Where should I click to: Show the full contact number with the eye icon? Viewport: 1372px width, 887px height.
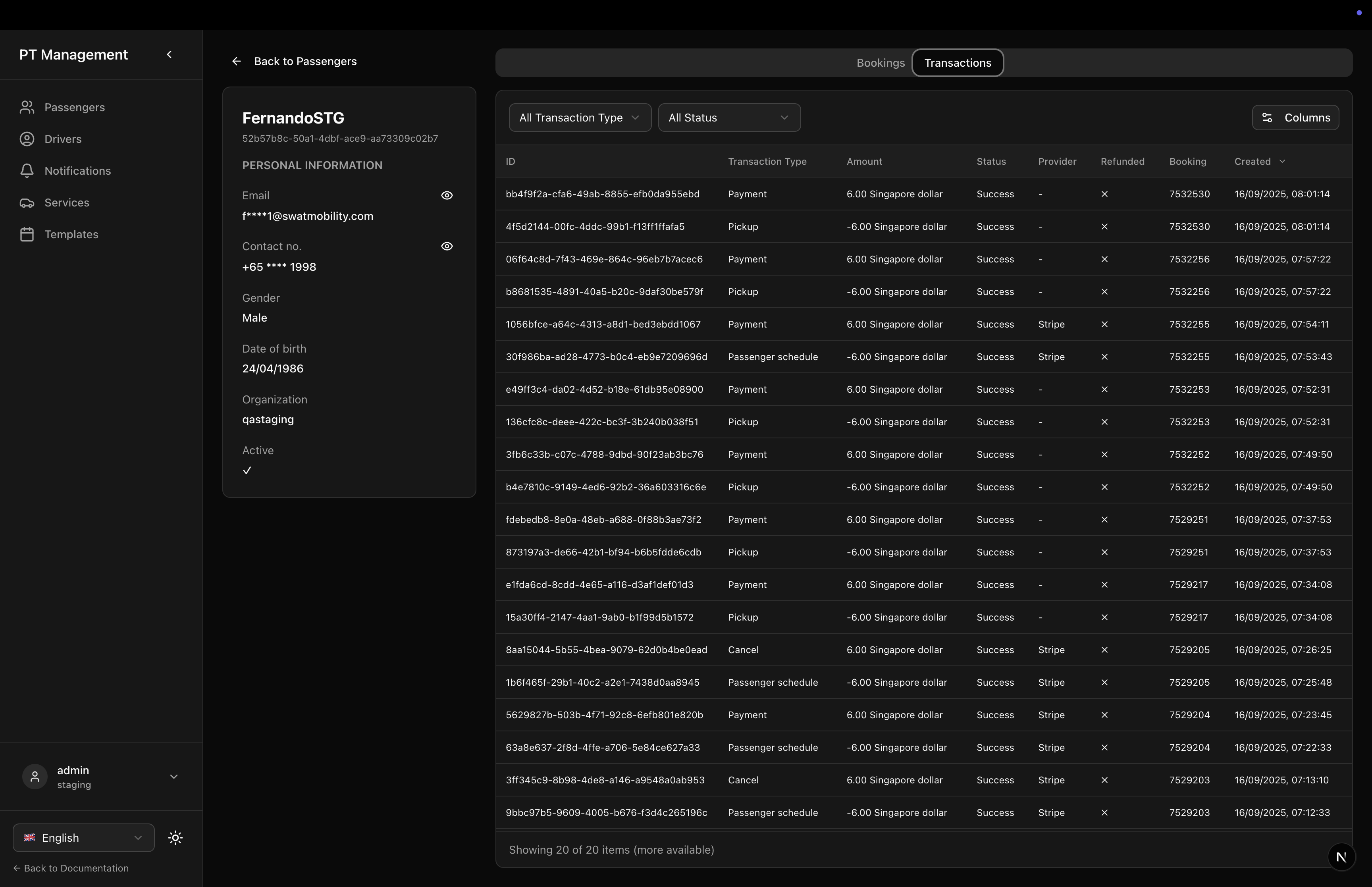(447, 247)
